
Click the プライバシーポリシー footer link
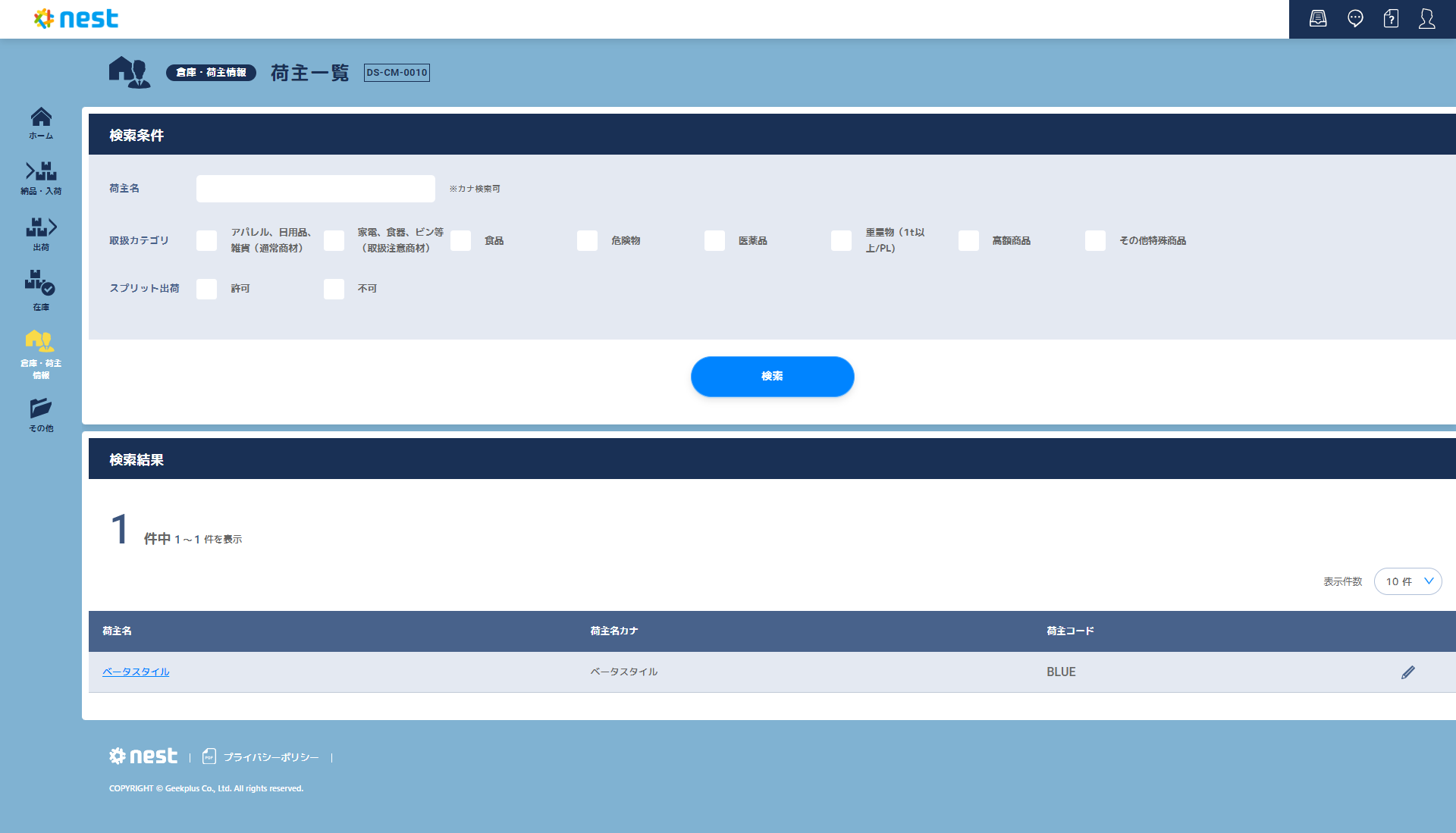[x=270, y=757]
